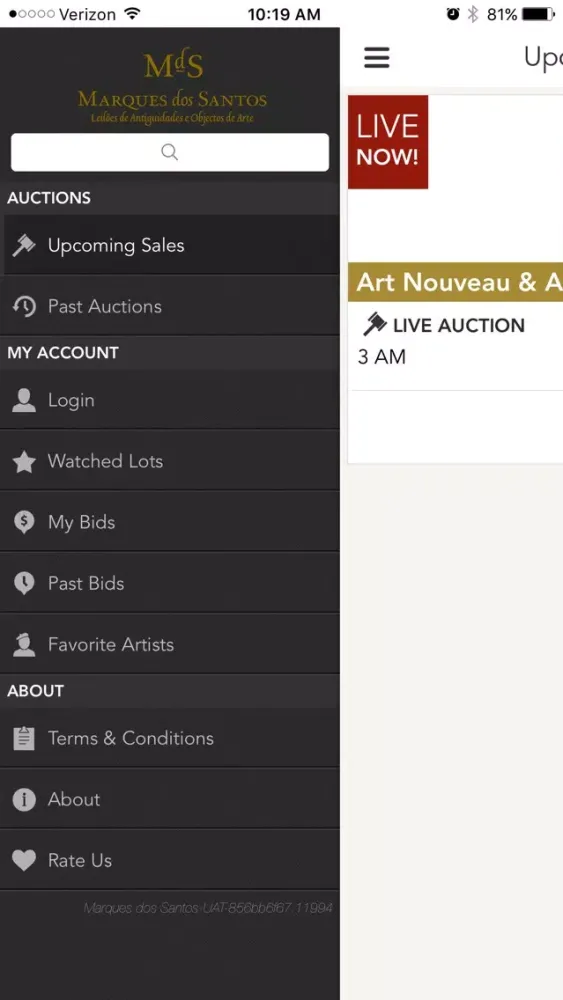Click the sidebar search field
The image size is (563, 1000).
coord(170,152)
